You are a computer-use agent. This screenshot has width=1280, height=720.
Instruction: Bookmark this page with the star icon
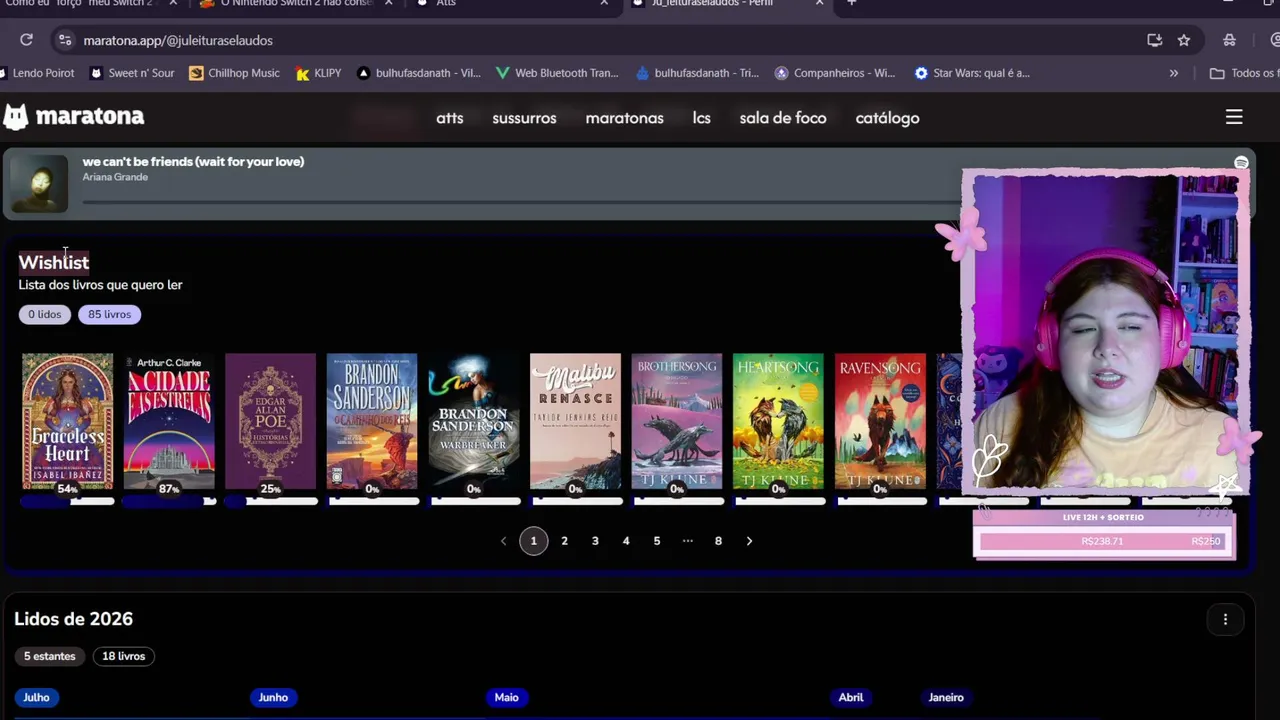pos(1184,40)
